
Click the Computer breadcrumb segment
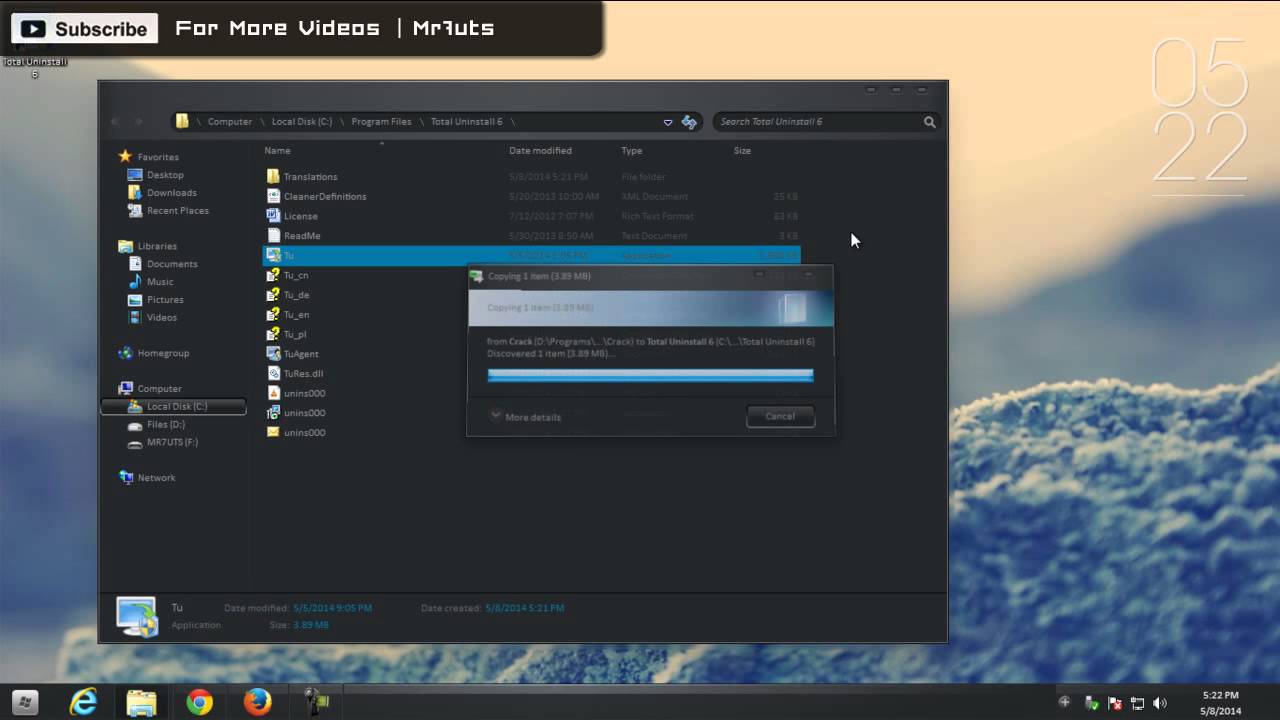click(x=230, y=122)
